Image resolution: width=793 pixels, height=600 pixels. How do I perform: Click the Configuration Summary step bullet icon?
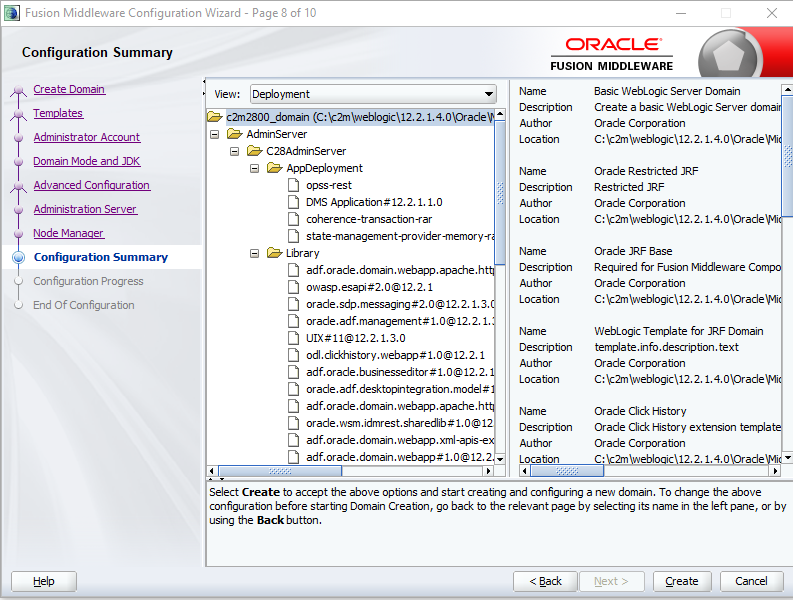19,257
